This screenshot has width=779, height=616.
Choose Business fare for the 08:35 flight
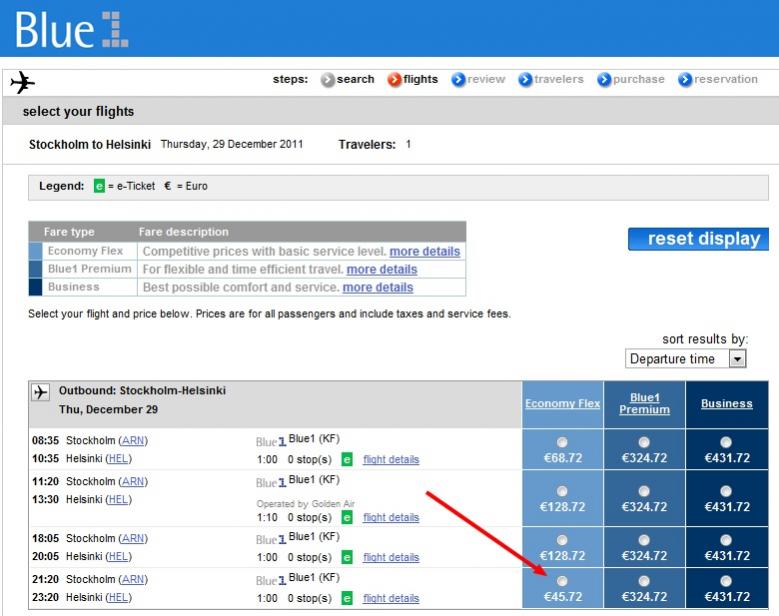(x=726, y=442)
